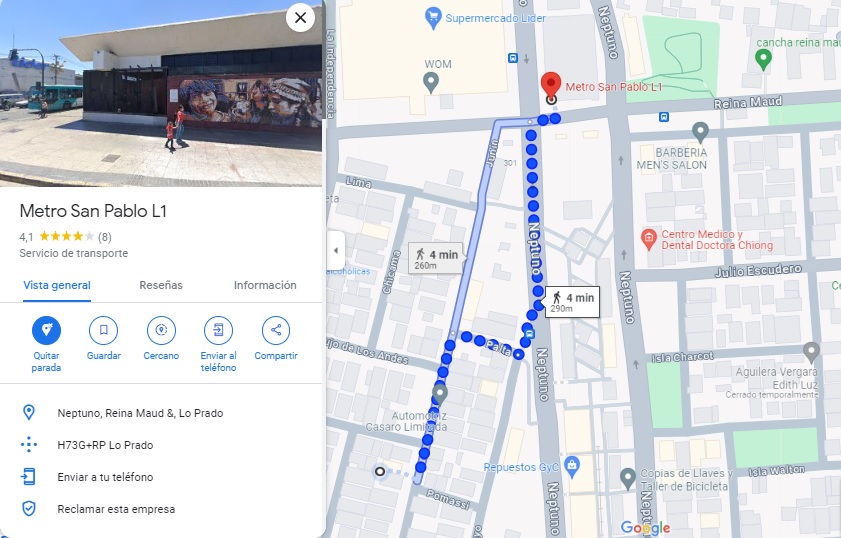
Task: Click the Enviar a tu teléfono row
Action: coord(161,477)
